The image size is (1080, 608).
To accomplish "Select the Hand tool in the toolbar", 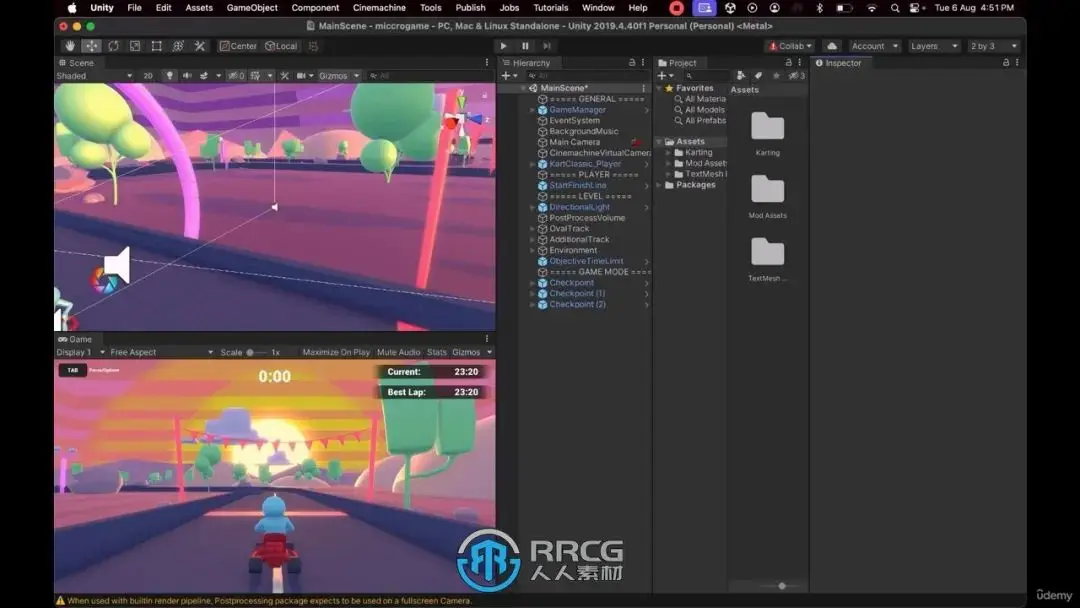I will click(x=70, y=46).
